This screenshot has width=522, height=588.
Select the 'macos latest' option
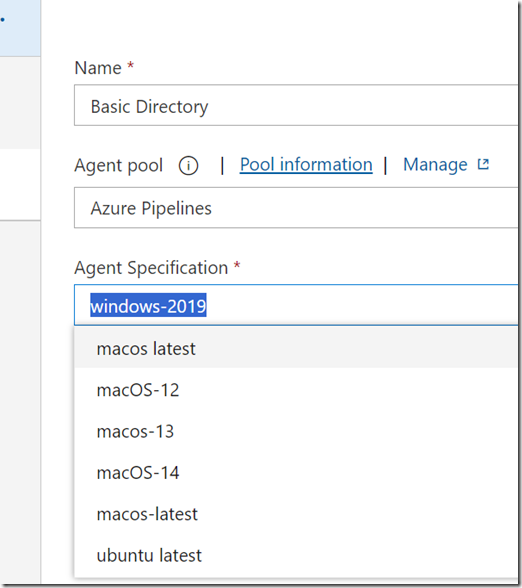click(296, 348)
